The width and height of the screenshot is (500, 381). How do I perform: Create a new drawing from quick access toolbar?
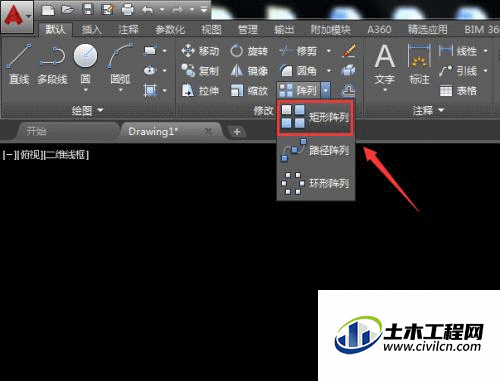coord(48,10)
